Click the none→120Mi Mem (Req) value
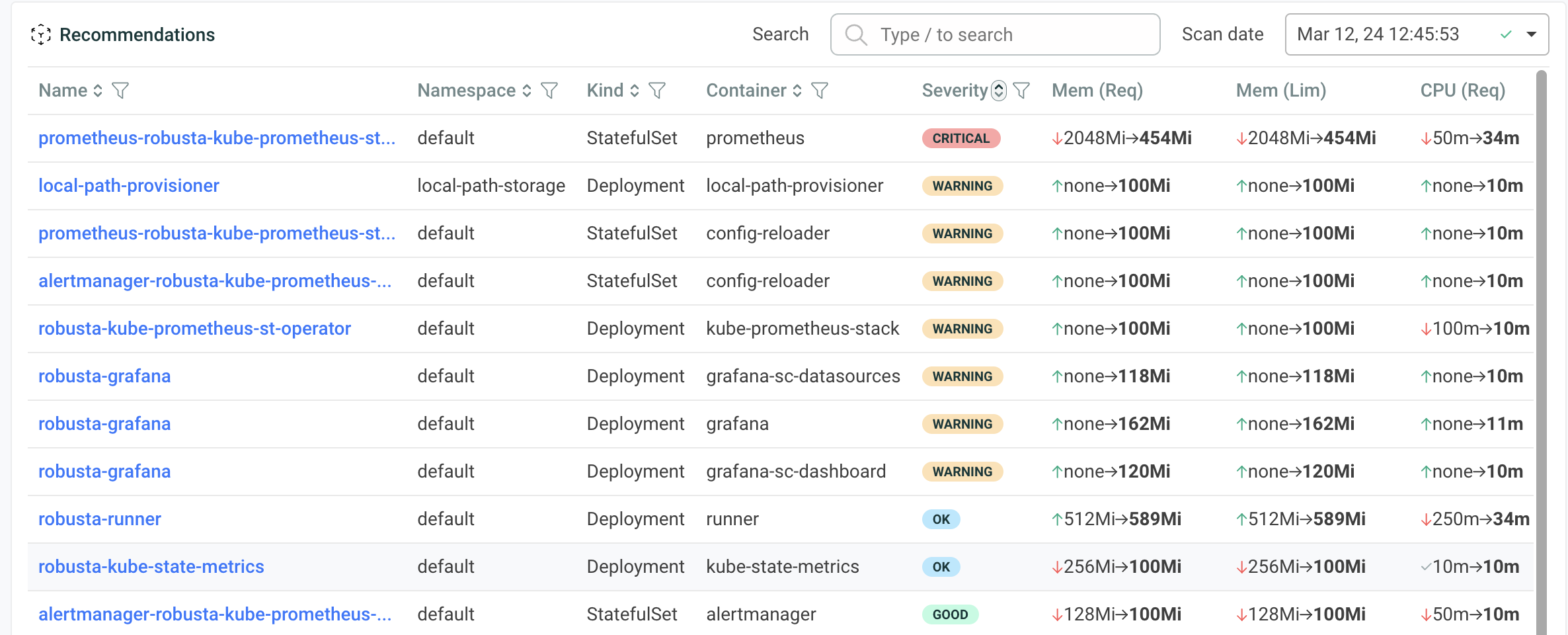 pyautogui.click(x=1111, y=472)
